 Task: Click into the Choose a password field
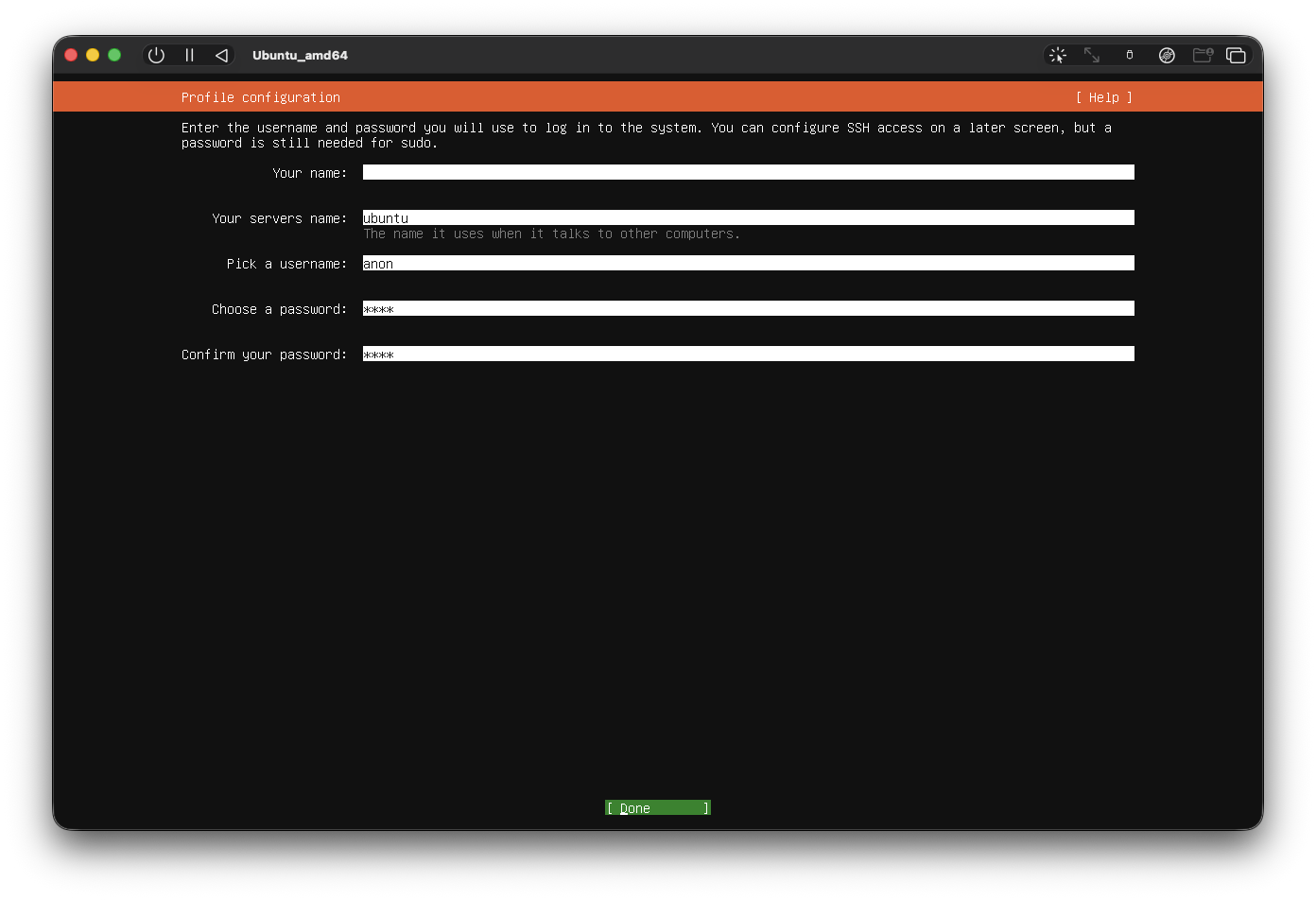748,308
